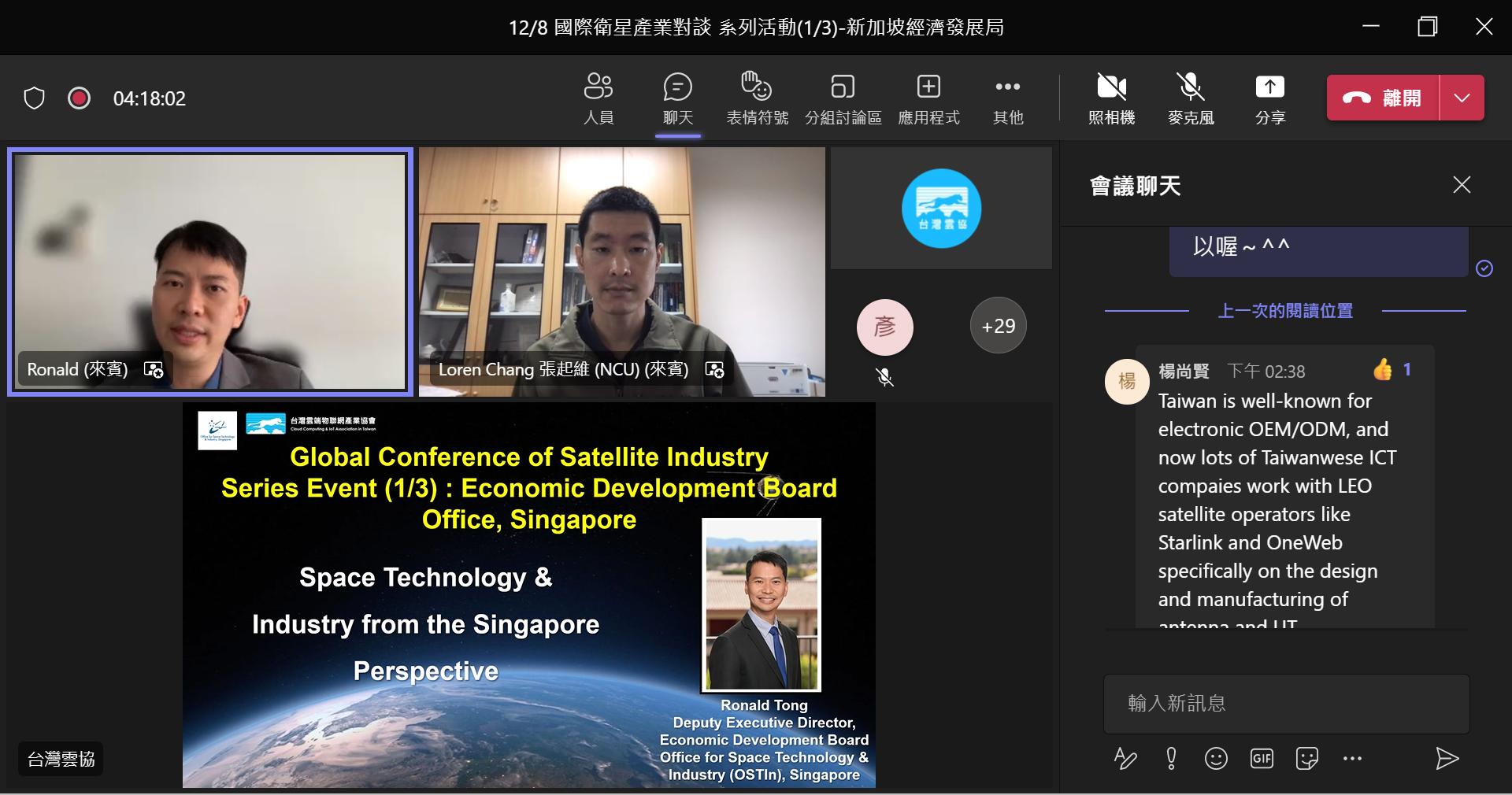Click the message read-status check icon
This screenshot has height=795, width=1512.
(1484, 269)
